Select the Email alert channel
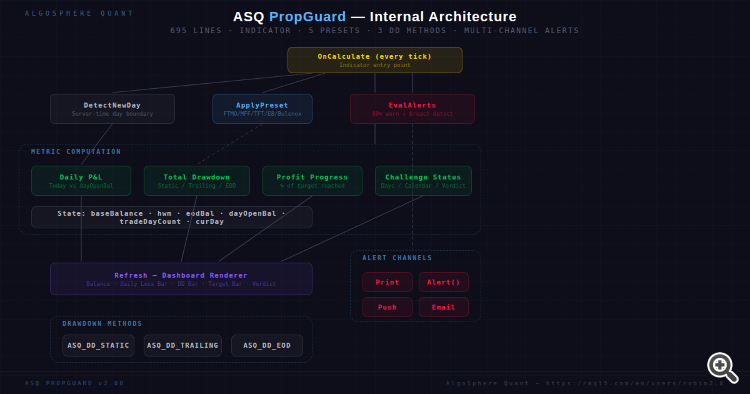The width and height of the screenshot is (750, 394). click(443, 307)
